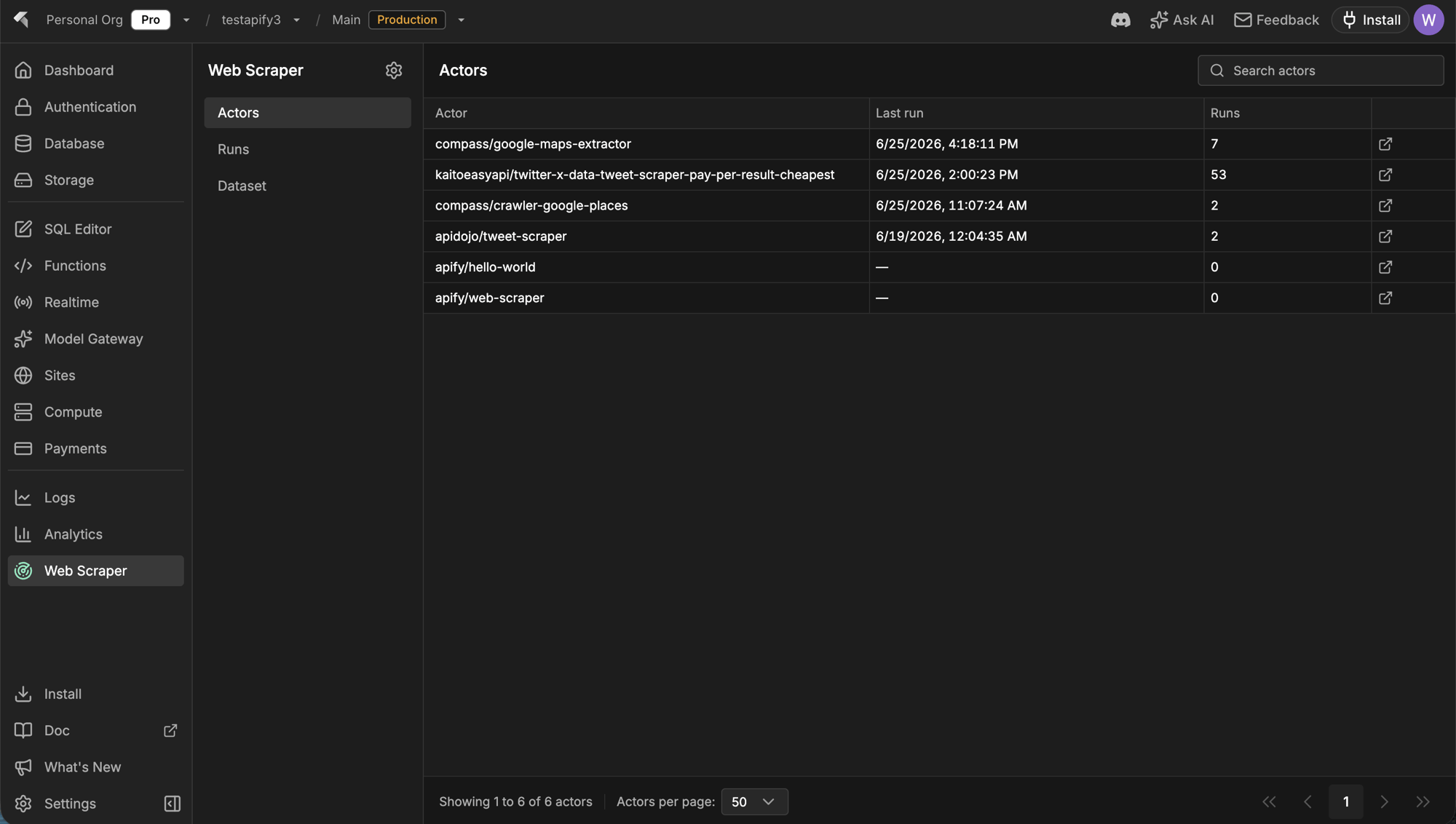Click the Payments card icon
This screenshot has width=1456, height=824.
click(x=23, y=448)
